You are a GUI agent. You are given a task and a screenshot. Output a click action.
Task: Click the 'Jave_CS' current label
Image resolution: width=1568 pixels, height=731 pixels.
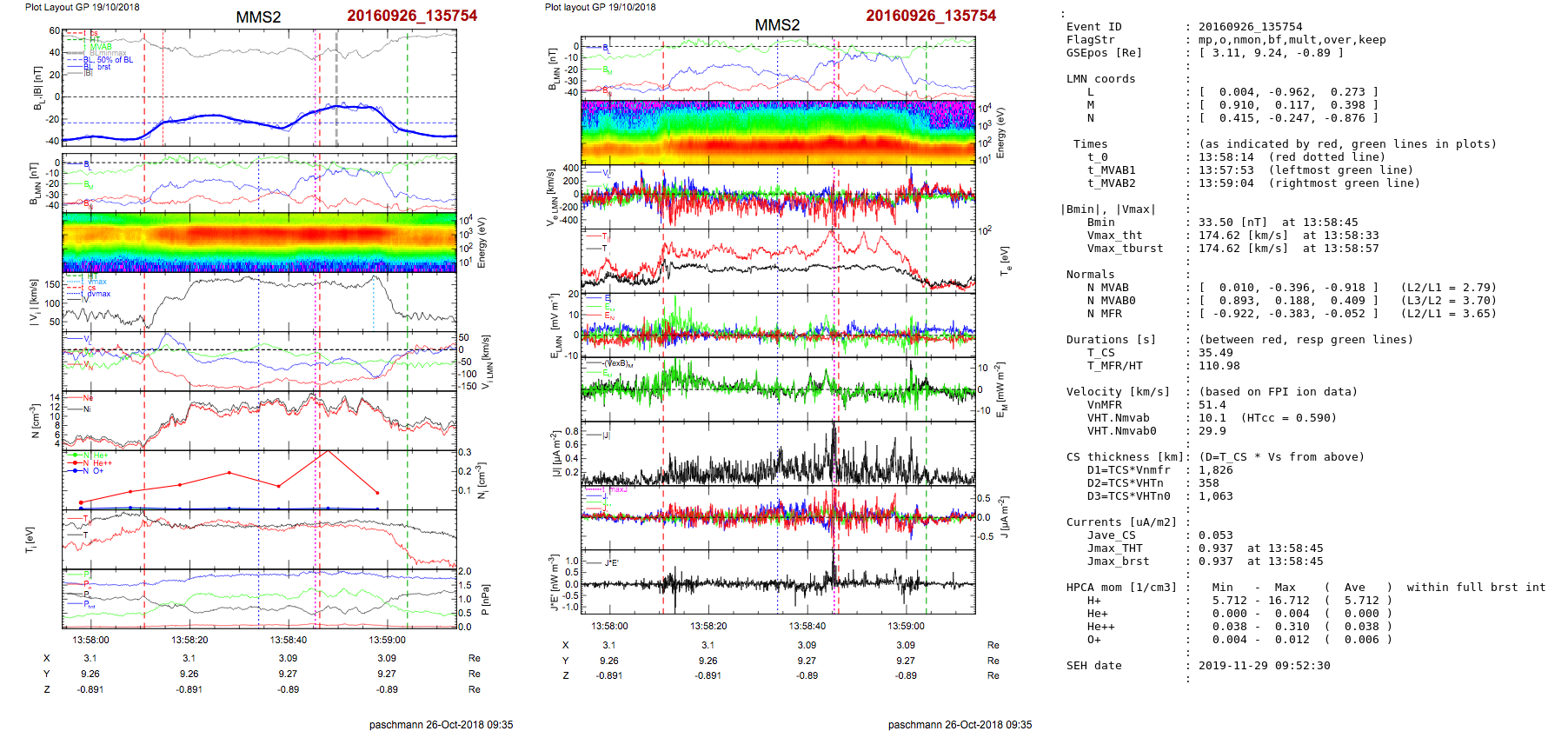[x=1111, y=535]
